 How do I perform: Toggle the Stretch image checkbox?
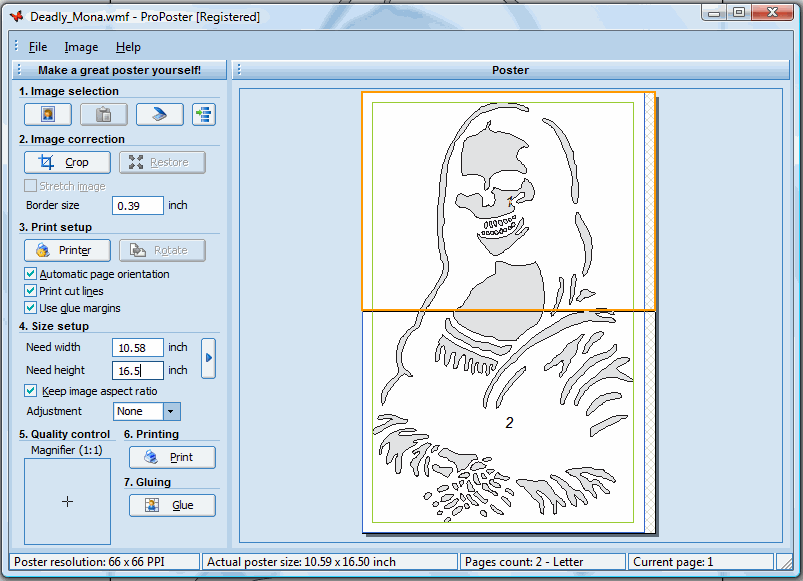click(31, 185)
